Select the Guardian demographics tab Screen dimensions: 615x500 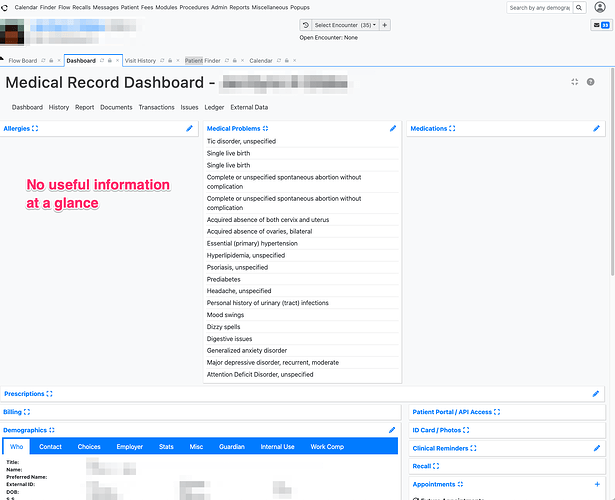coord(232,447)
